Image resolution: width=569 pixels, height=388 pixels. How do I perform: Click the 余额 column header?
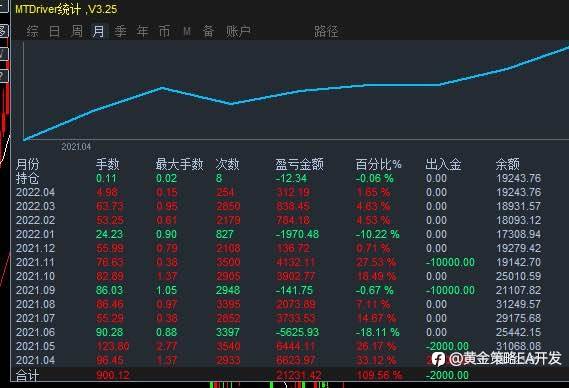coord(508,164)
